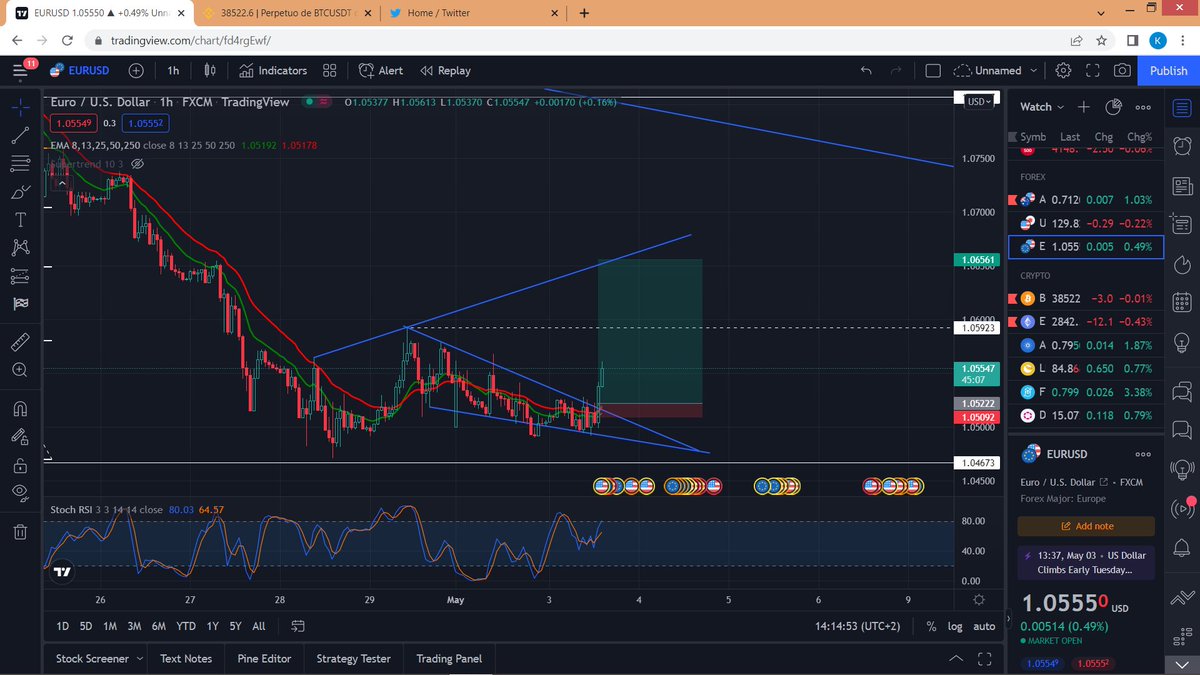1200x675 pixels.
Task: Toggle fullscreen mode
Action: (1093, 71)
